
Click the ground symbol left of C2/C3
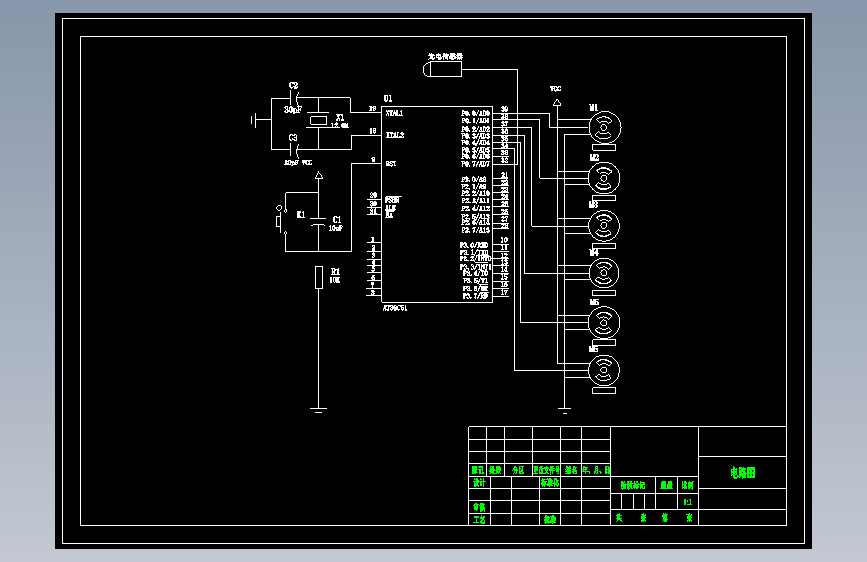coord(254,119)
